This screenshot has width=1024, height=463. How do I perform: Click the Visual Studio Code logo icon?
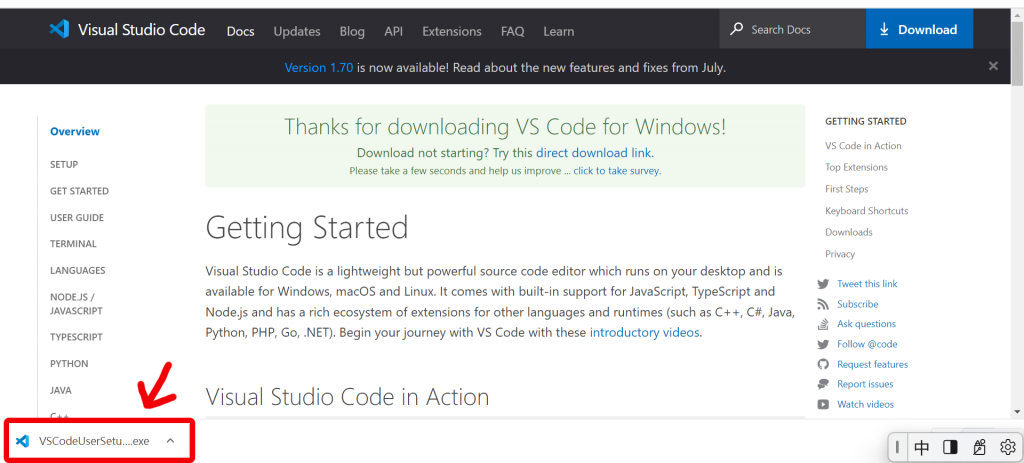click(x=59, y=29)
